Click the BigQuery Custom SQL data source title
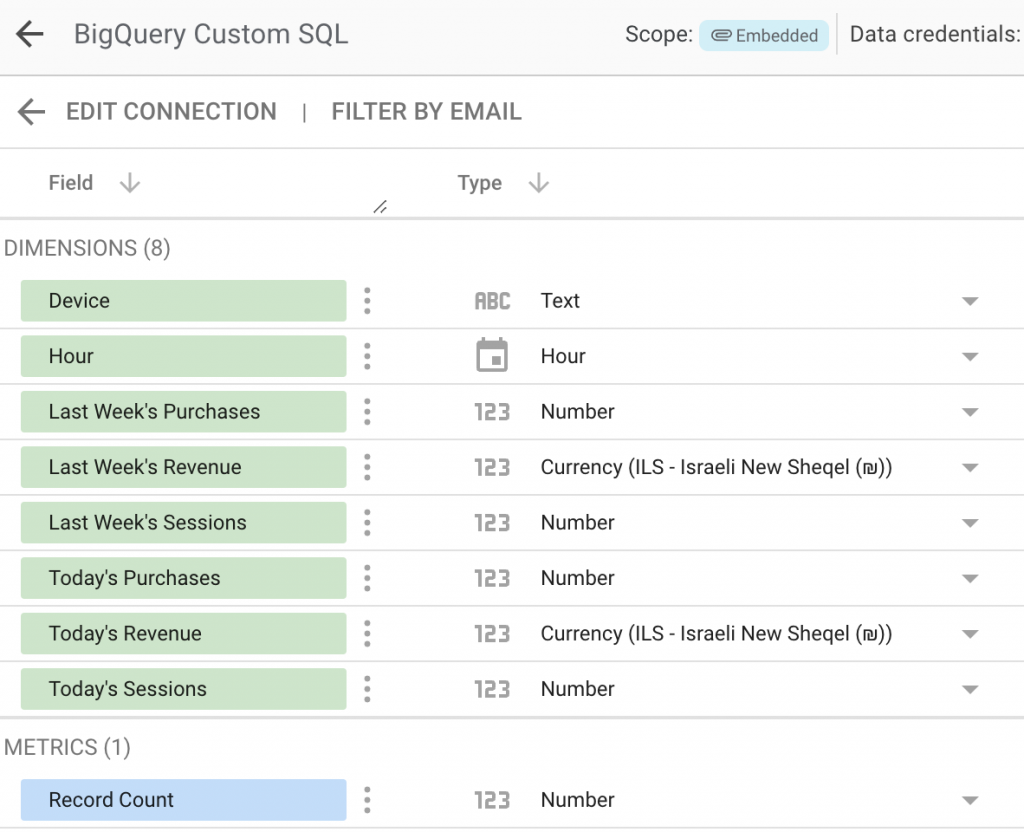Screen dimensions: 1024x832 [x=211, y=35]
